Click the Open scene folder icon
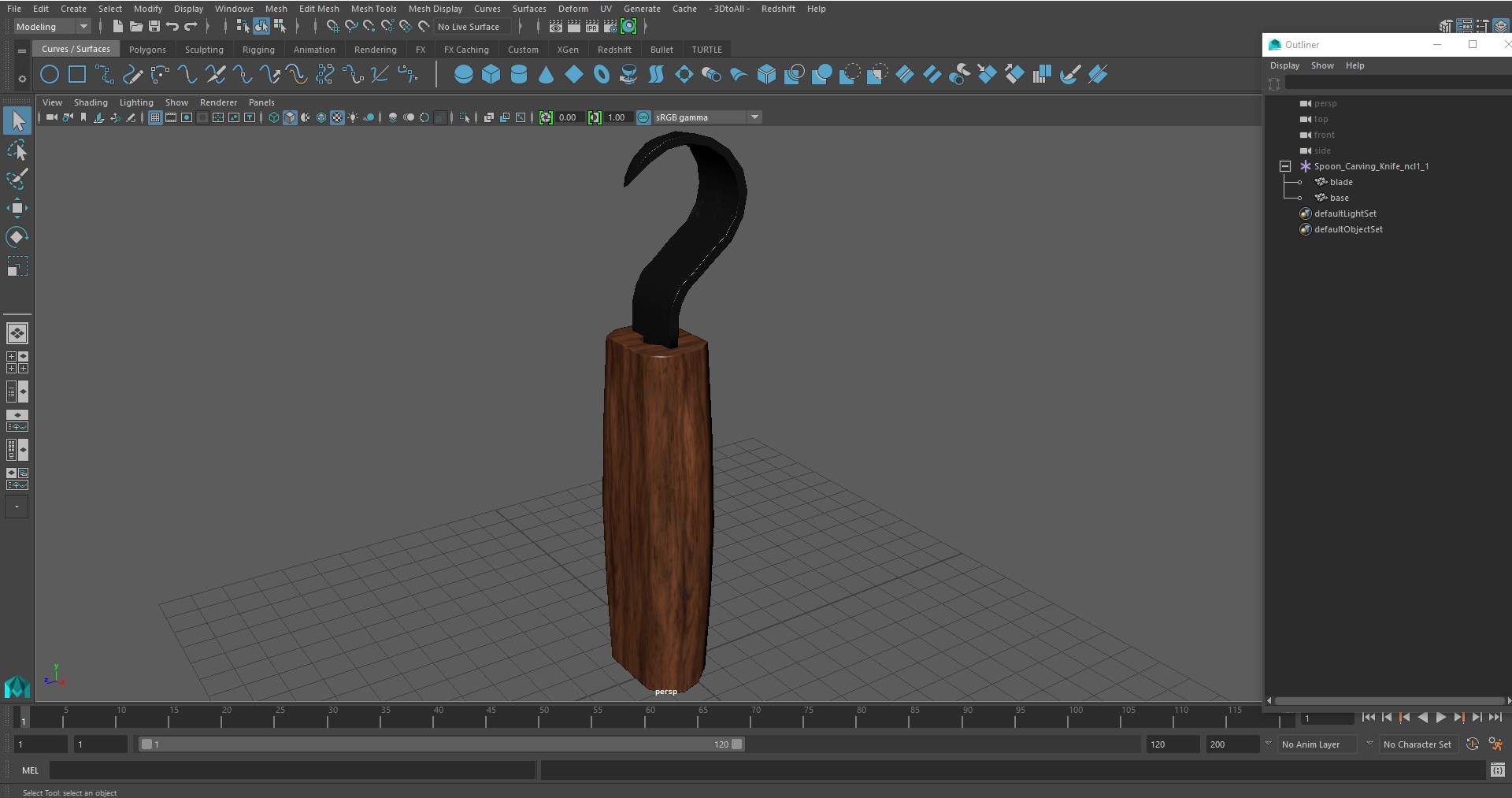Viewport: 1512px width, 798px height. pos(135,26)
